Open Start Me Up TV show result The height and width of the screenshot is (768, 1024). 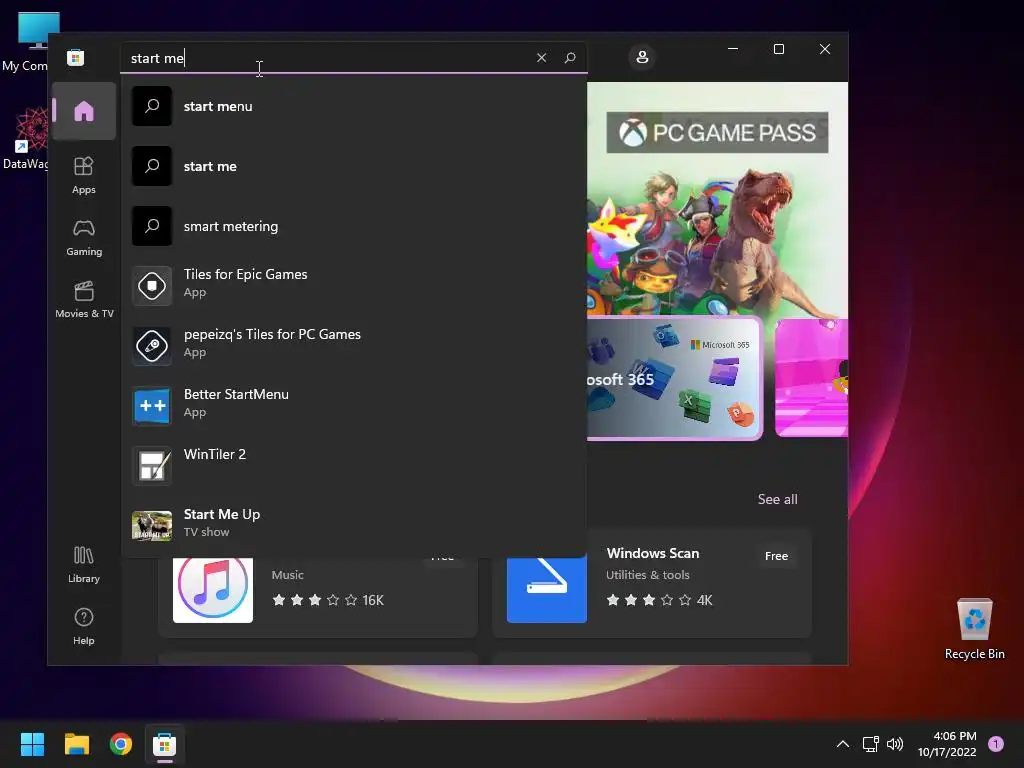coord(354,526)
